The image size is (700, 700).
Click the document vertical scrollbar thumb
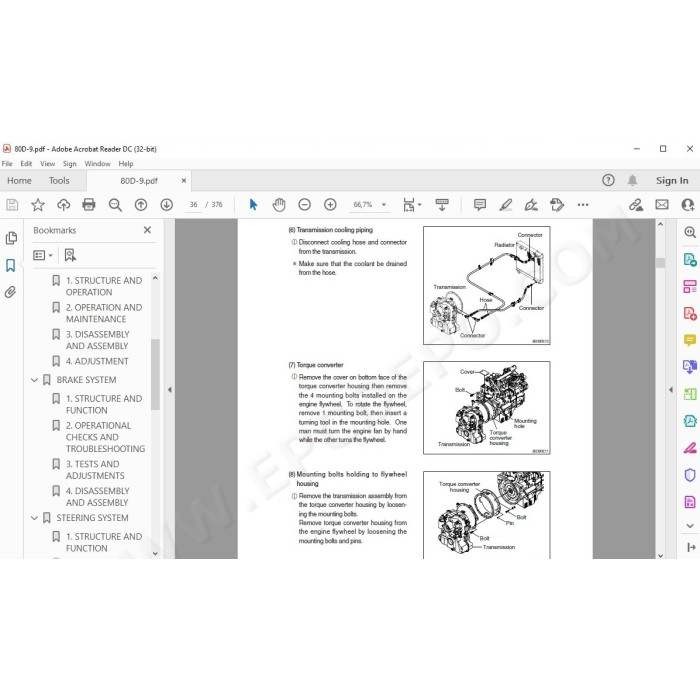click(660, 262)
